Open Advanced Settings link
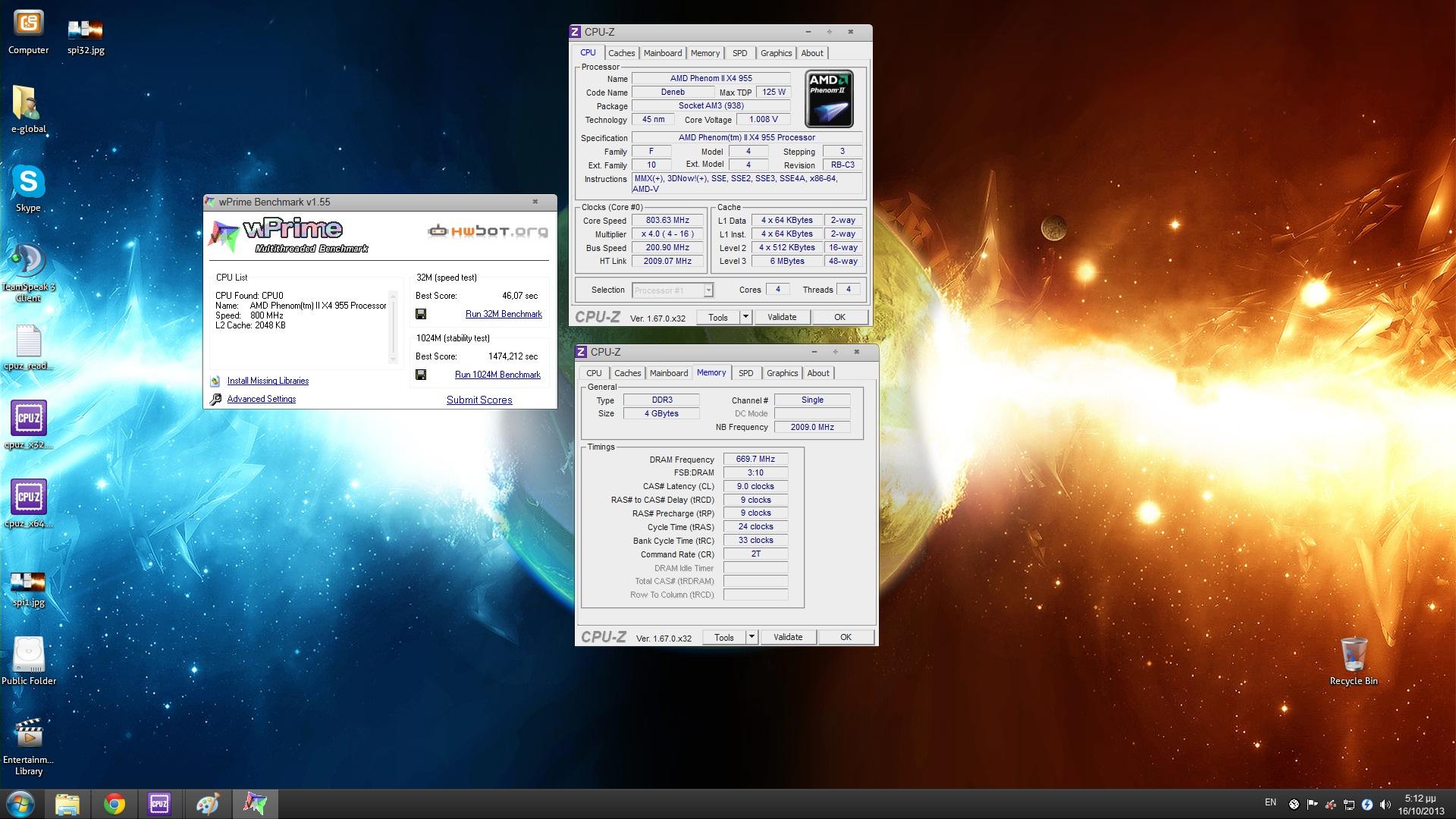The image size is (1456, 819). click(262, 399)
